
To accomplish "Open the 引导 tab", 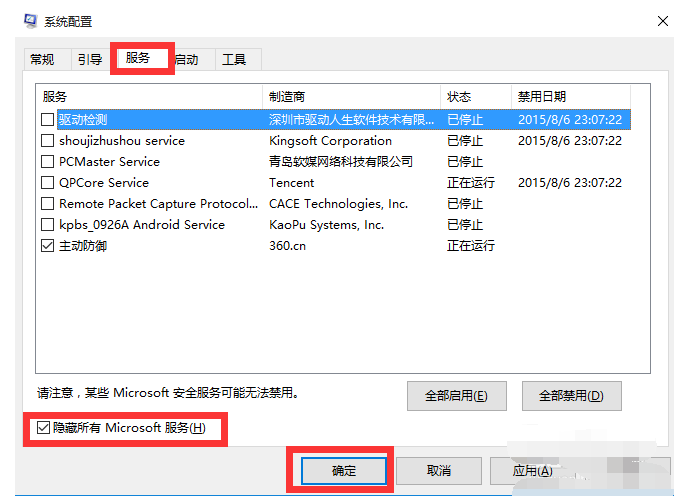I will 89,60.
